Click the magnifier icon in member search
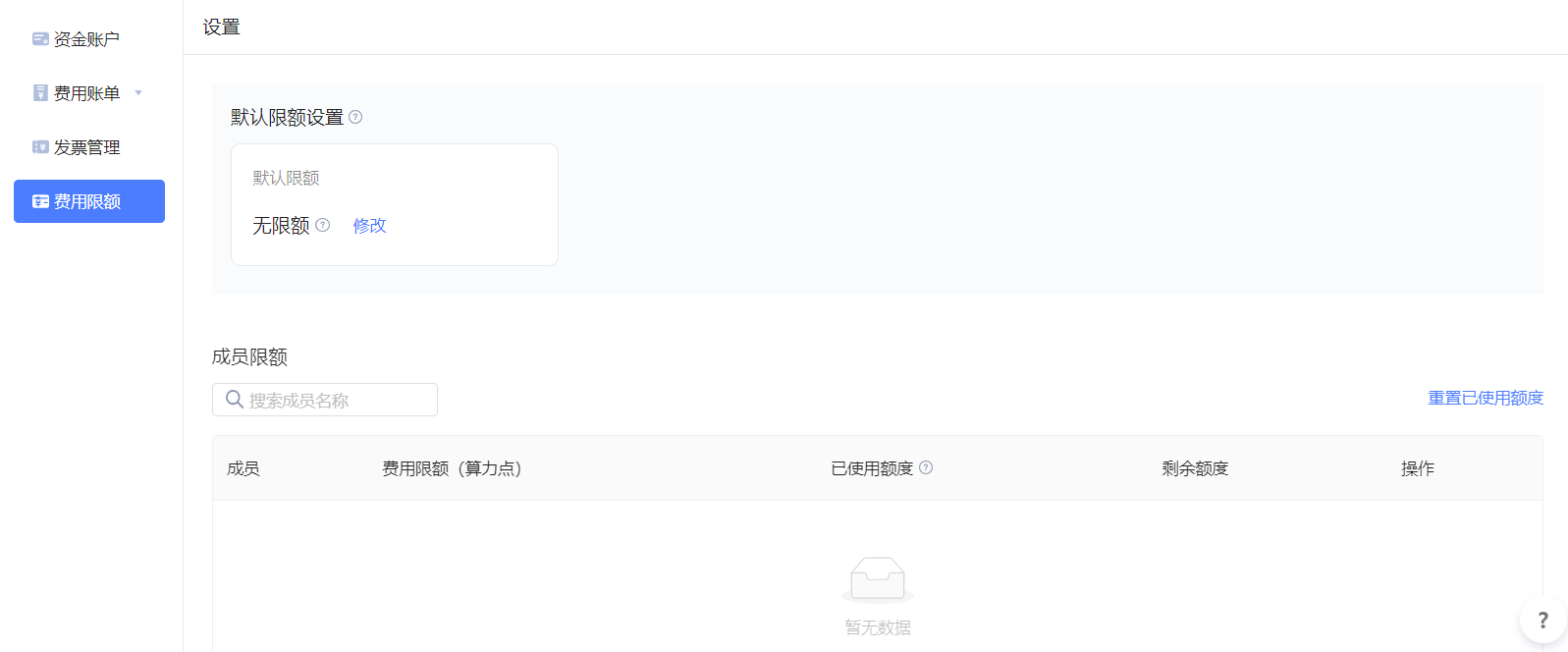 tap(235, 400)
